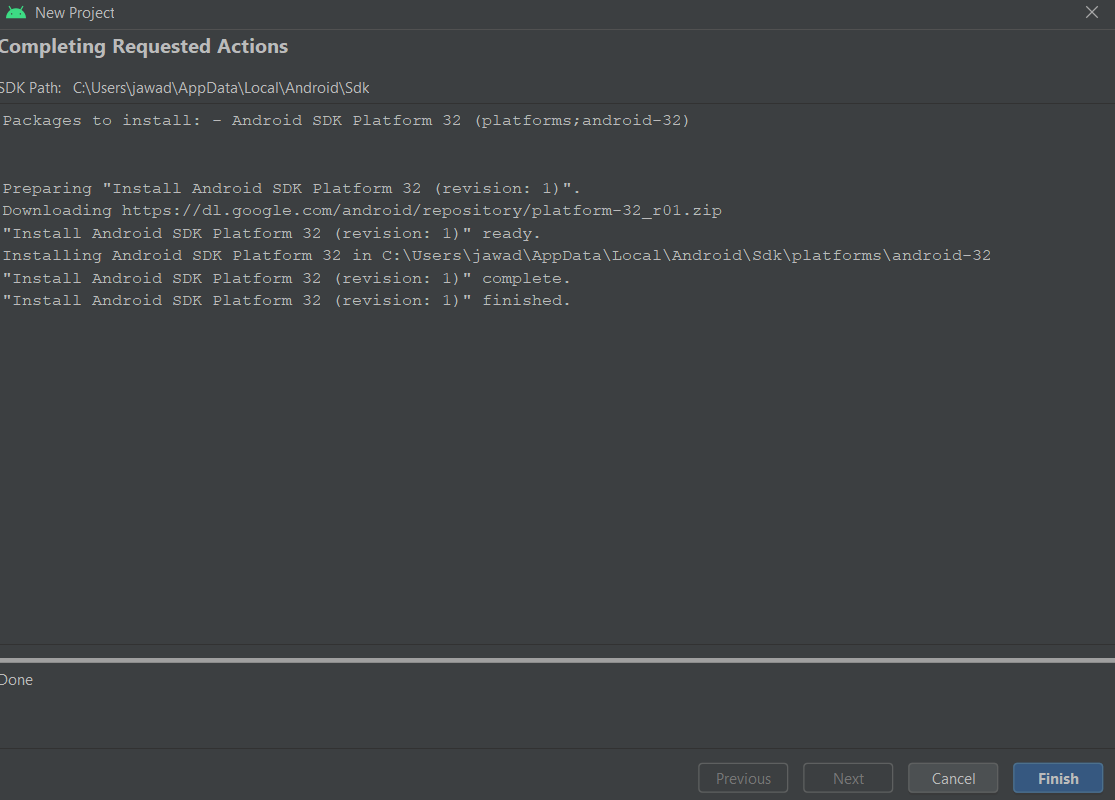Click the completed installation progress bar
1115x800 pixels.
[557, 660]
